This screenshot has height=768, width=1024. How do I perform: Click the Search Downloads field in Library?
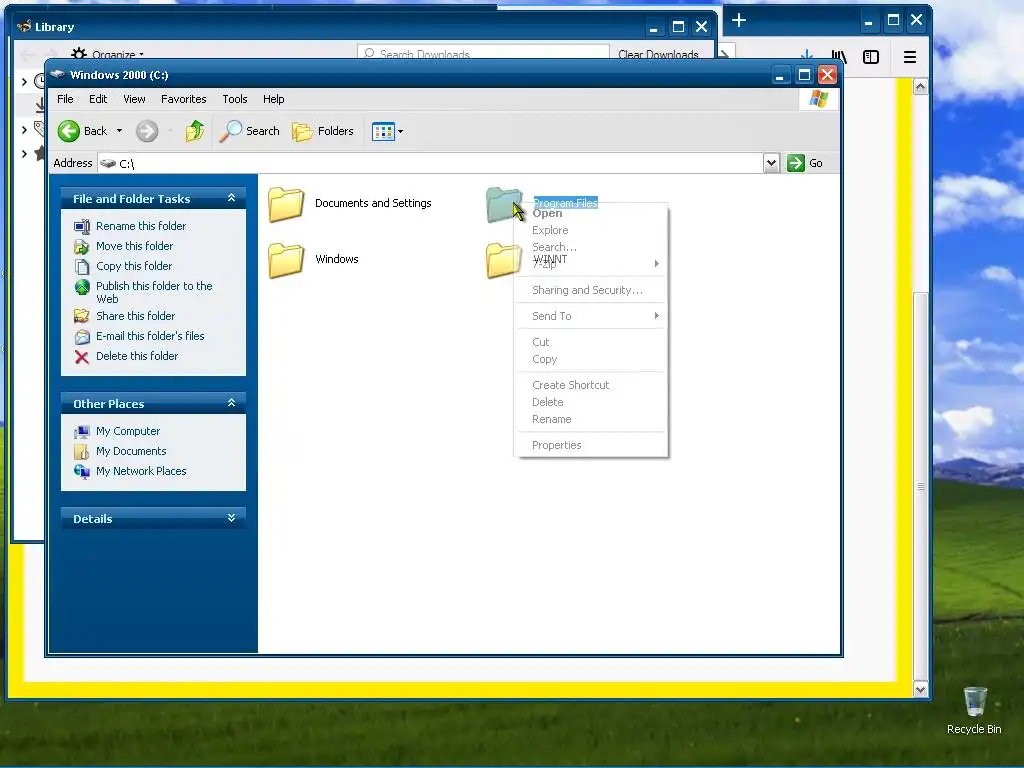[x=483, y=53]
